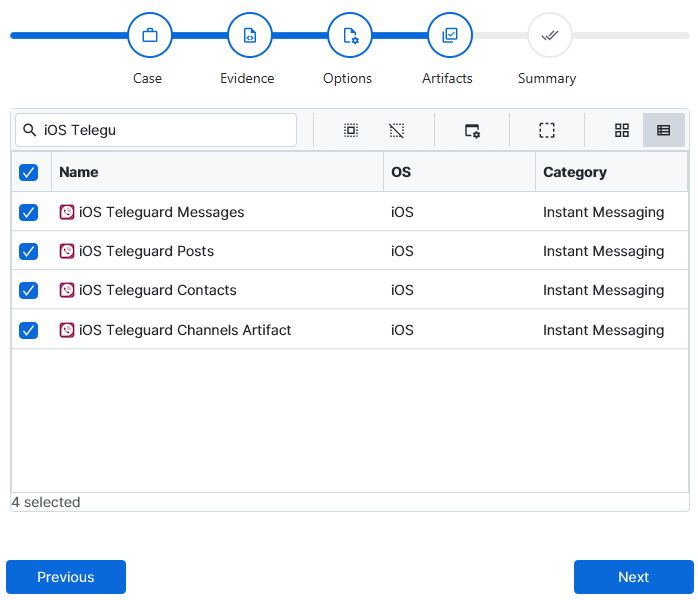Switch to grid view
This screenshot has height=600, width=698.
click(622, 130)
